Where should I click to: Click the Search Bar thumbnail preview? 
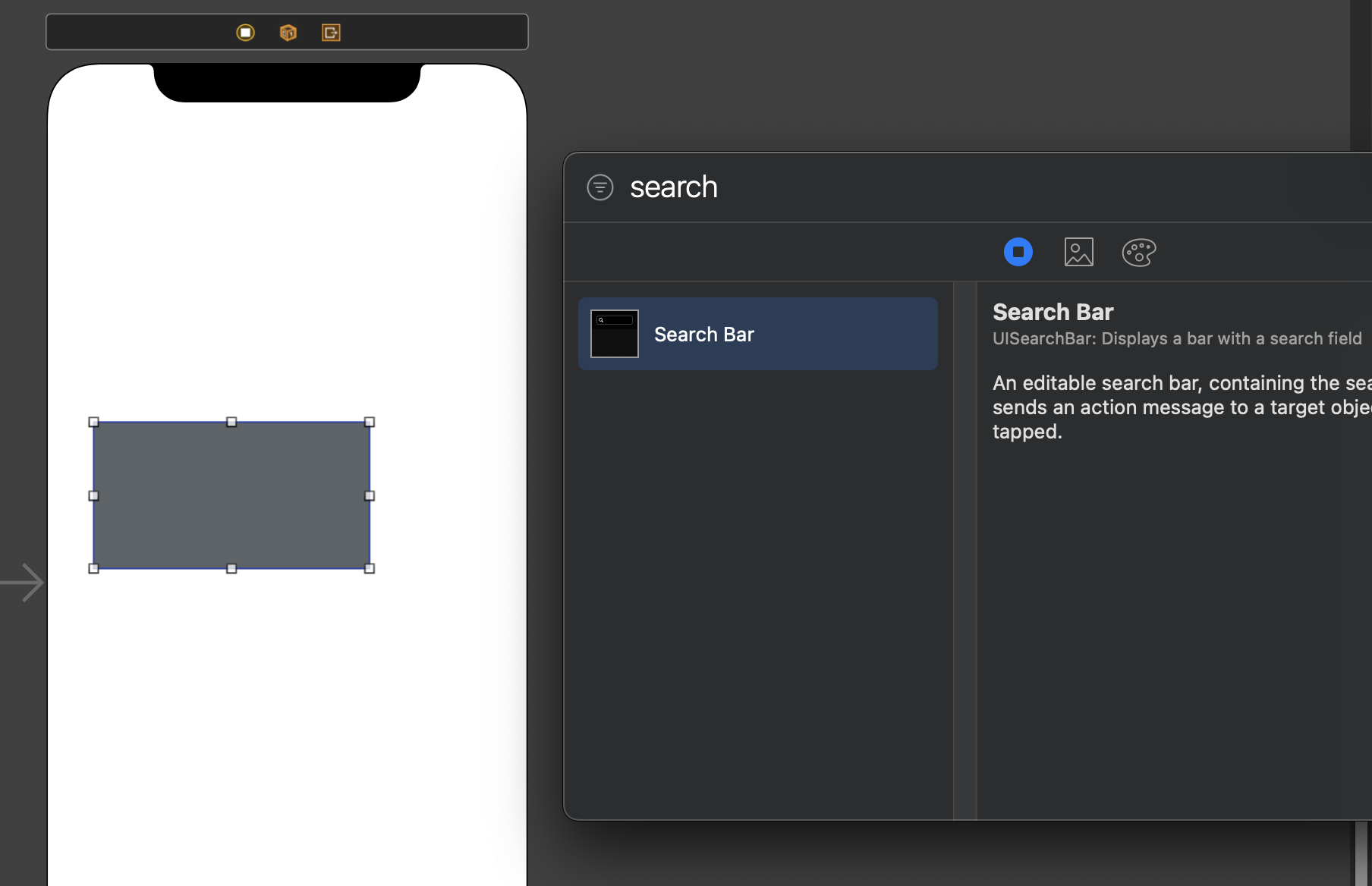click(x=615, y=334)
